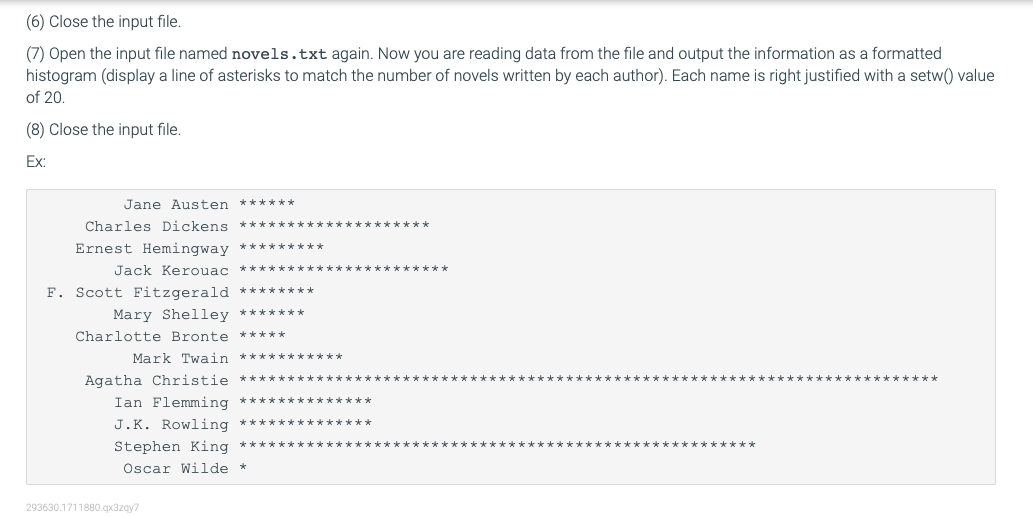Click the Stephen King asterisk bar
The height and width of the screenshot is (517, 1033).
[497, 445]
